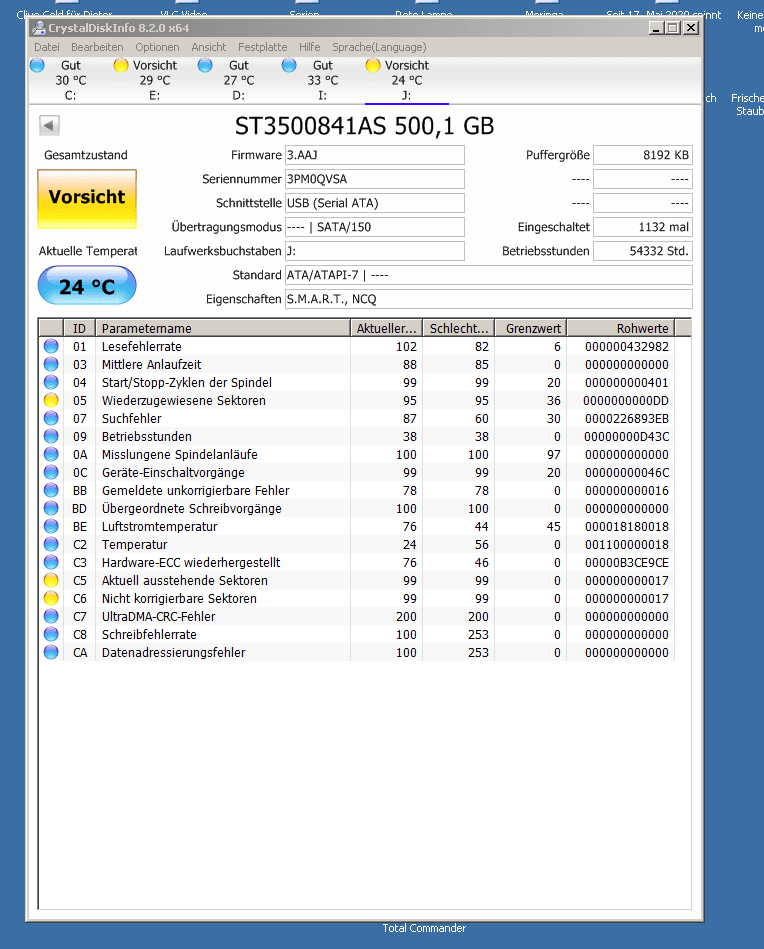Viewport: 764px width, 949px height.
Task: Click status icon of Hardware-ECC wiederhergestellt row
Action: click(x=51, y=562)
